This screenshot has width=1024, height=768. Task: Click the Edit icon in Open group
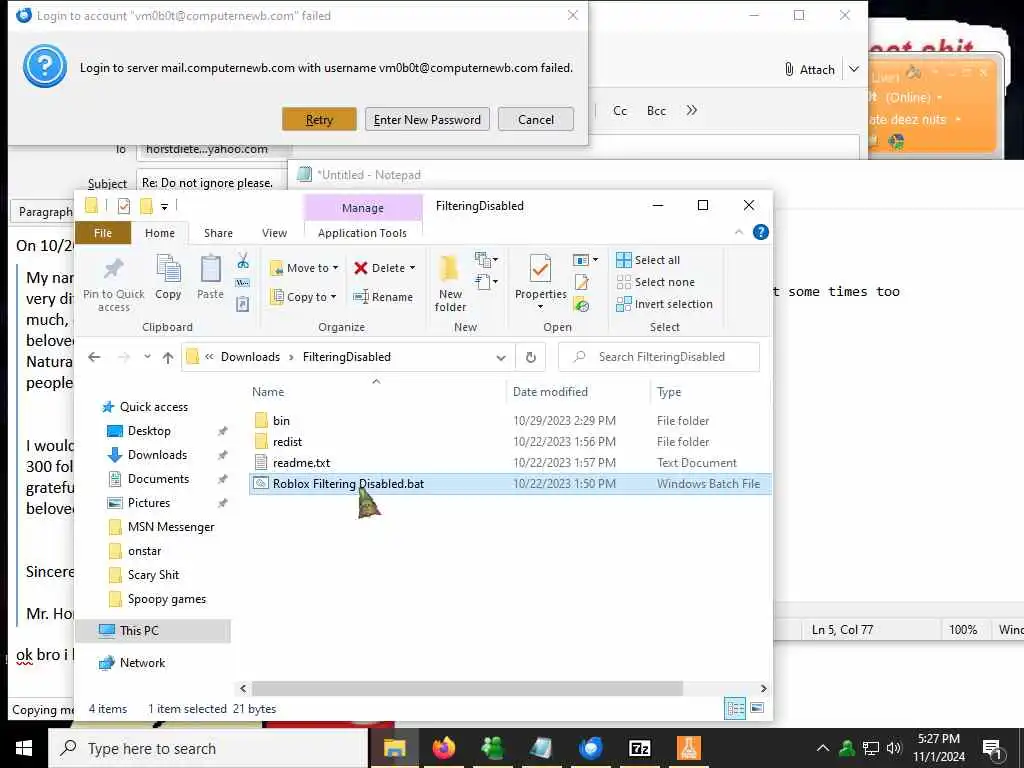(581, 282)
